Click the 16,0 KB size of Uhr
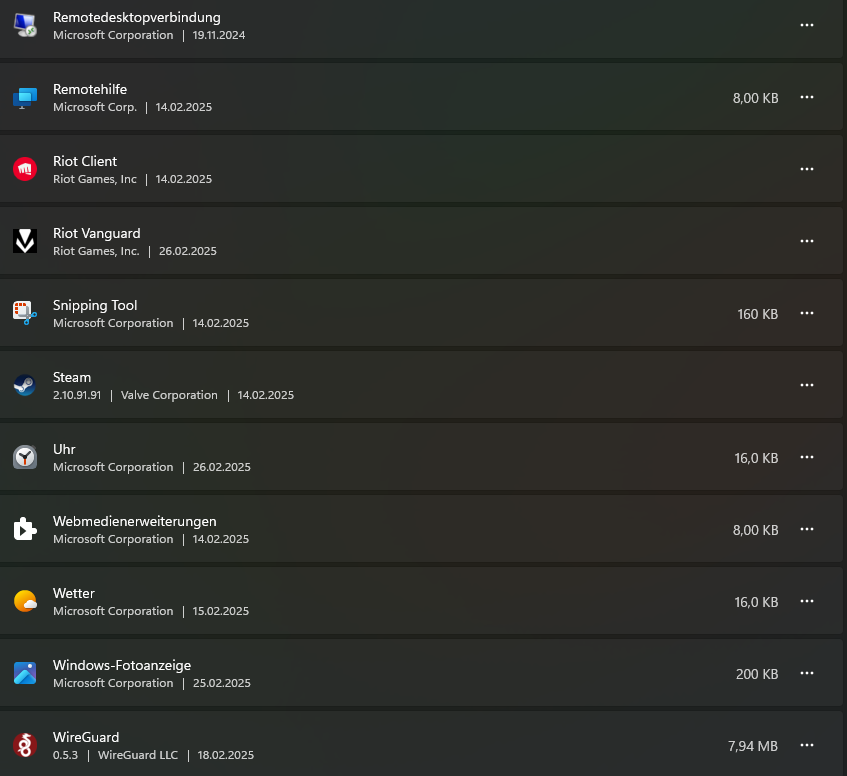The height and width of the screenshot is (776, 847). [756, 458]
